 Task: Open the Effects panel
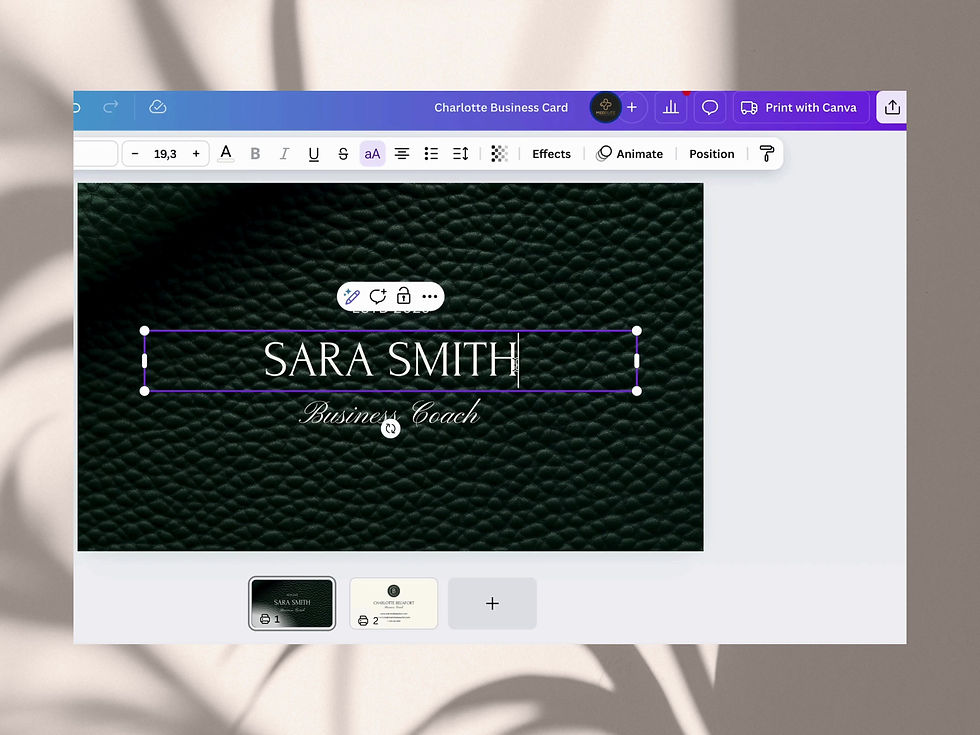click(x=551, y=154)
